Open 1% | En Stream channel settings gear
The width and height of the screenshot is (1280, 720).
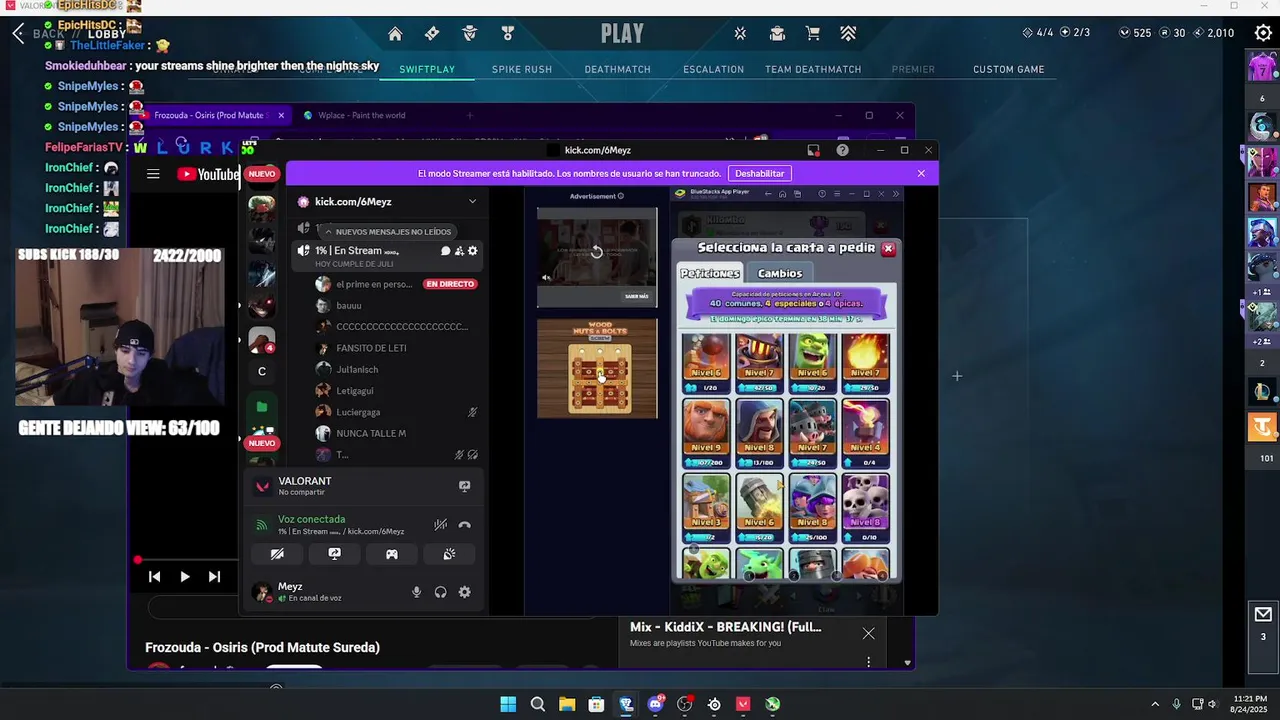coord(473,251)
